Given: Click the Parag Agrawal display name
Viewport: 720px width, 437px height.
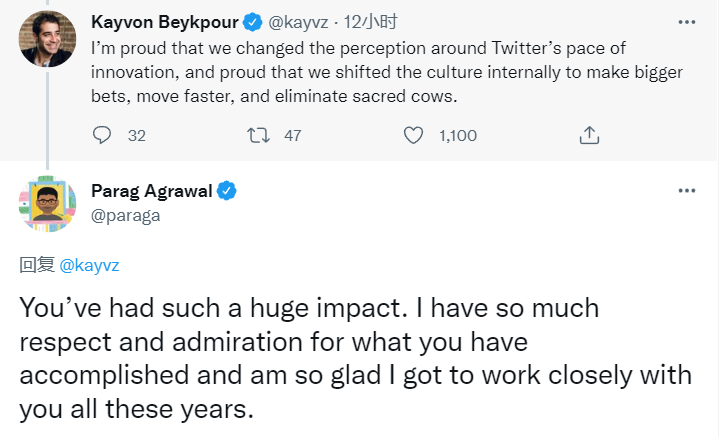Looking at the screenshot, I should [153, 191].
